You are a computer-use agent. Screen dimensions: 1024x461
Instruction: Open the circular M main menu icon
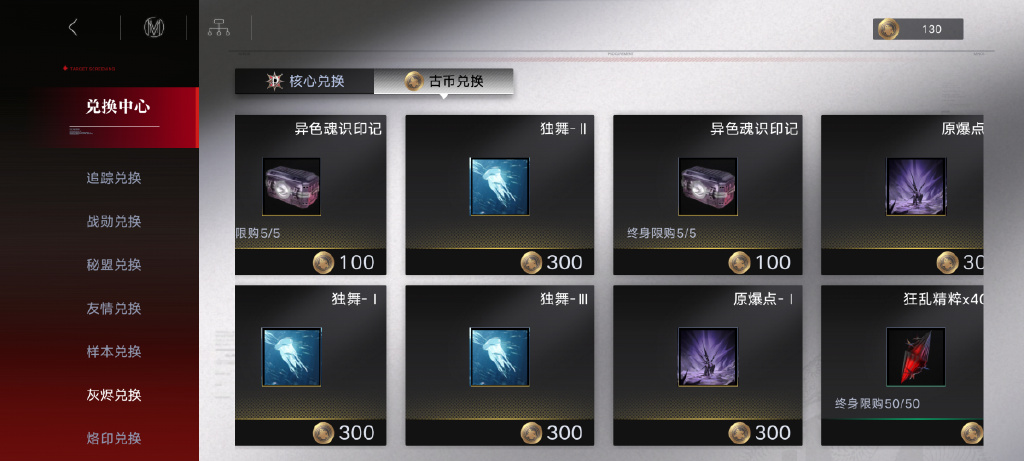153,27
